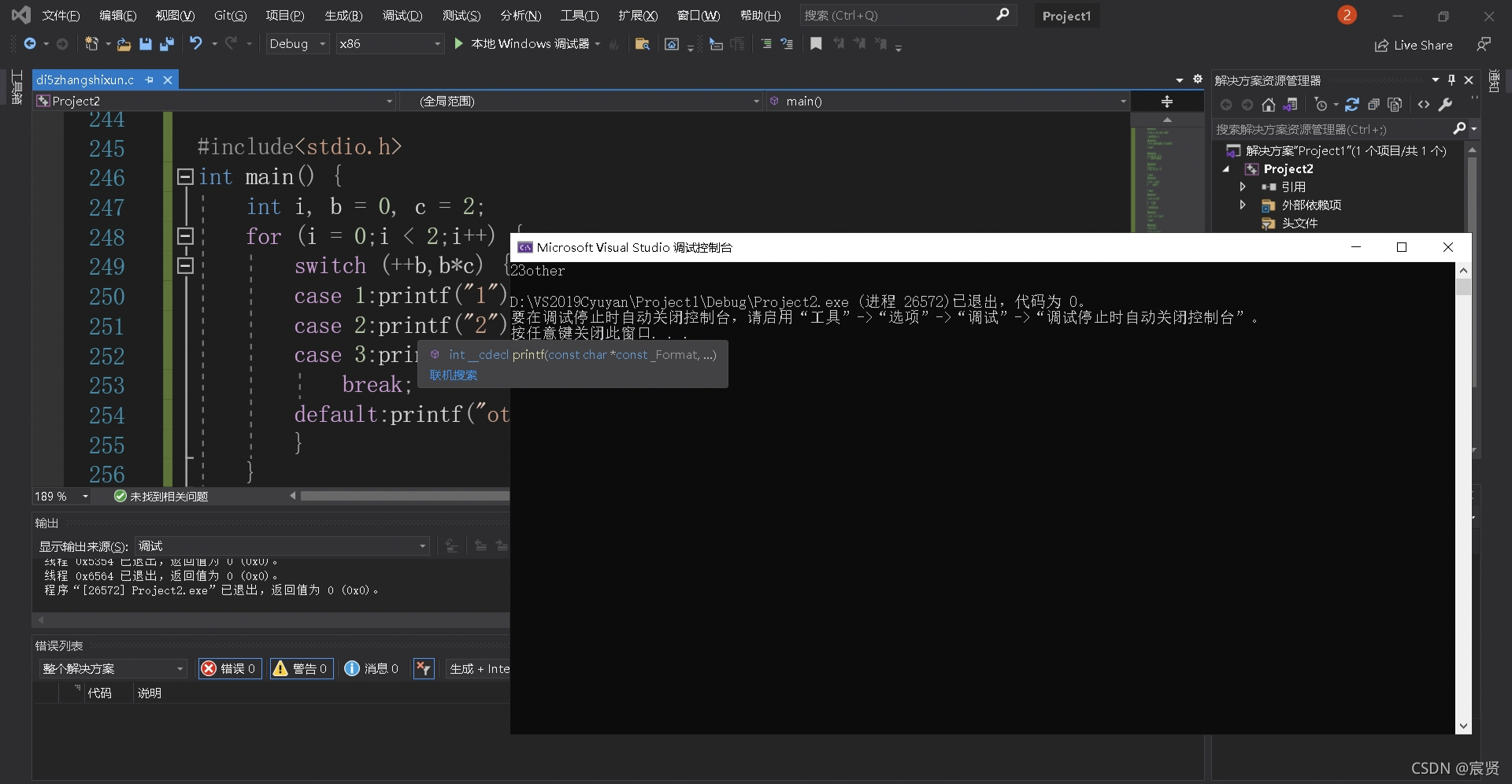The height and width of the screenshot is (784, 1512).
Task: Open the Tools menu
Action: [579, 15]
